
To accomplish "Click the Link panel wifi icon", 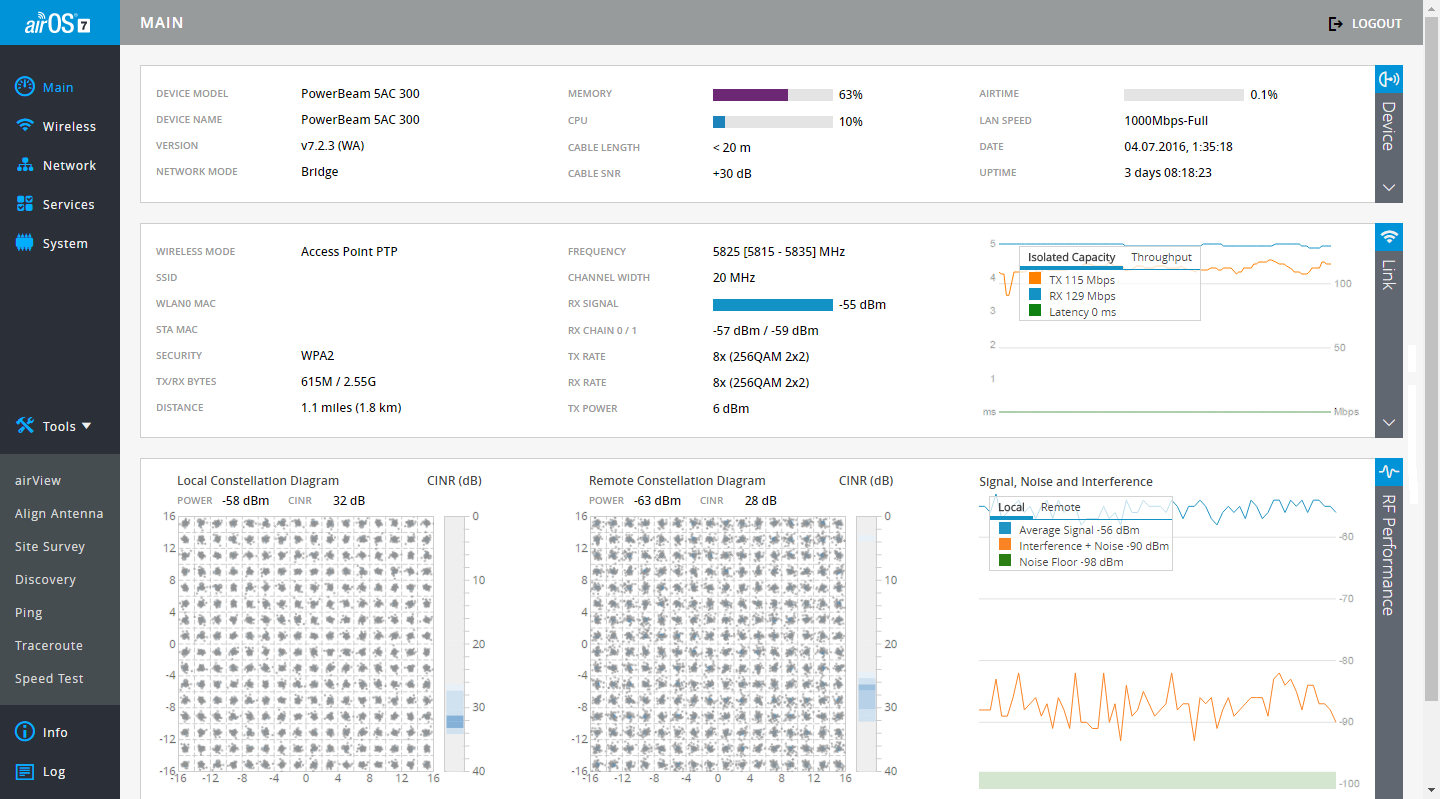I will [x=1389, y=237].
